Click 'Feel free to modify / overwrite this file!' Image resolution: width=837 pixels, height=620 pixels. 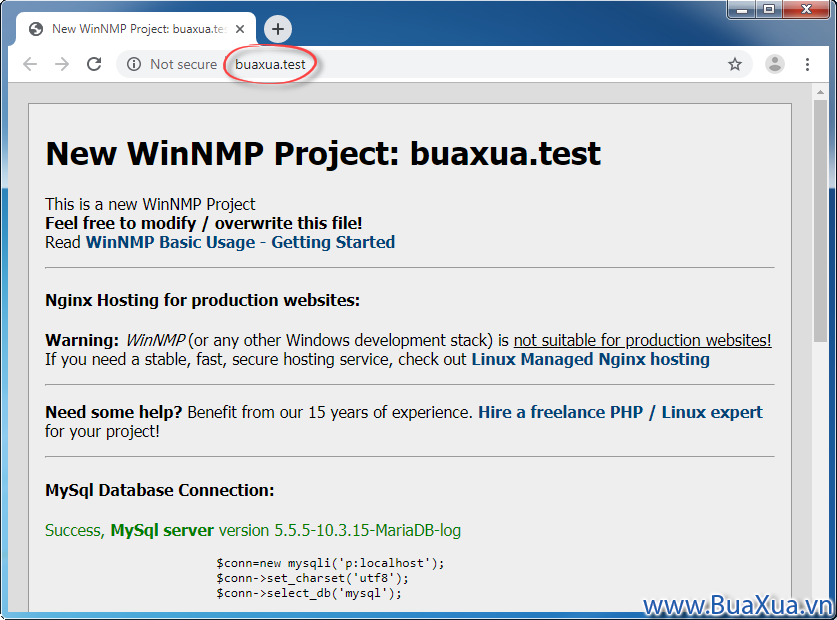pyautogui.click(x=203, y=223)
